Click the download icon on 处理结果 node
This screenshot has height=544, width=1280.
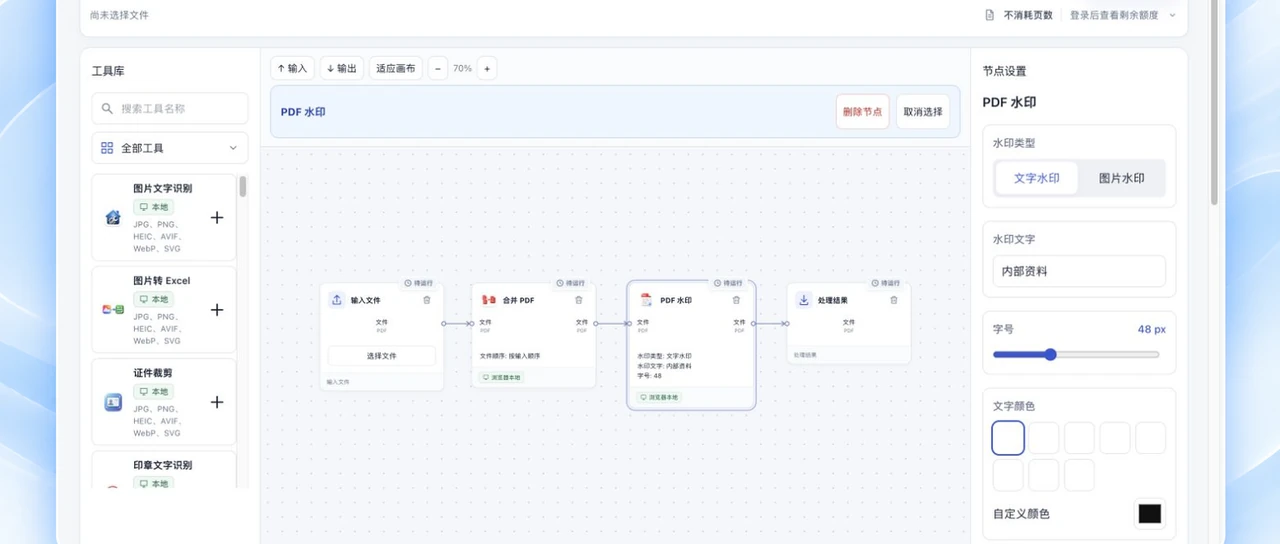[x=803, y=300]
